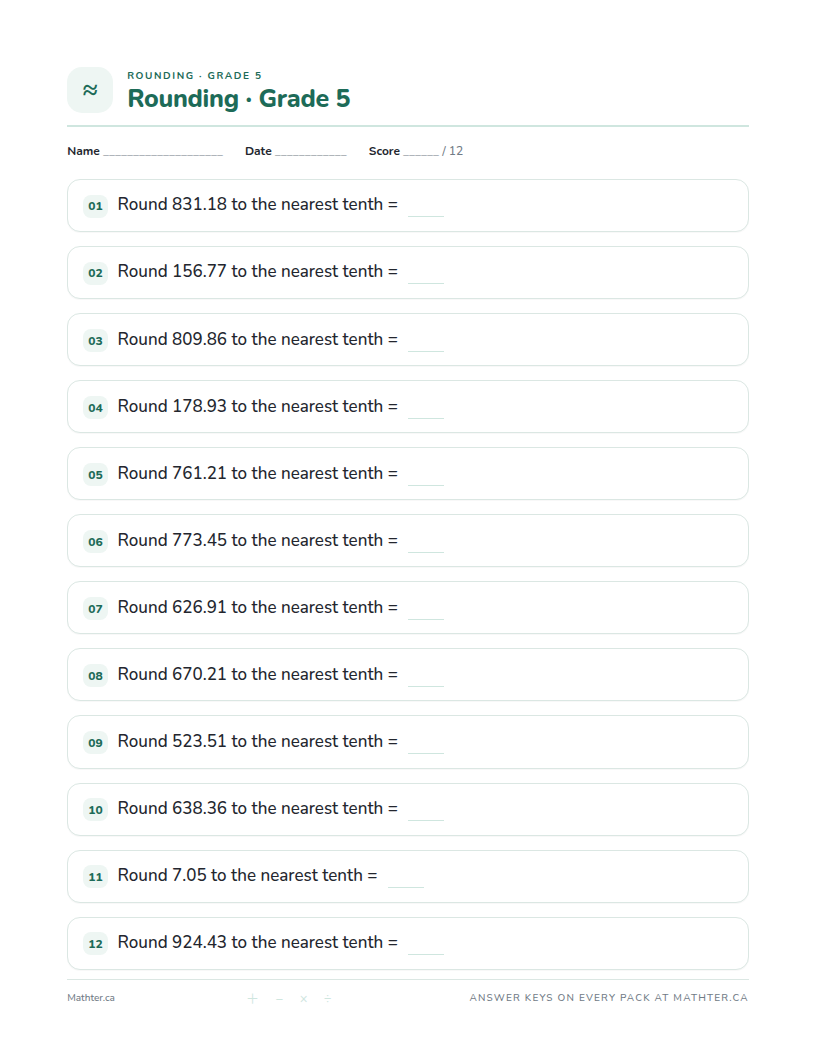Click the answer blank for 761.21
Screen dimensions: 816x1056
(x=426, y=484)
